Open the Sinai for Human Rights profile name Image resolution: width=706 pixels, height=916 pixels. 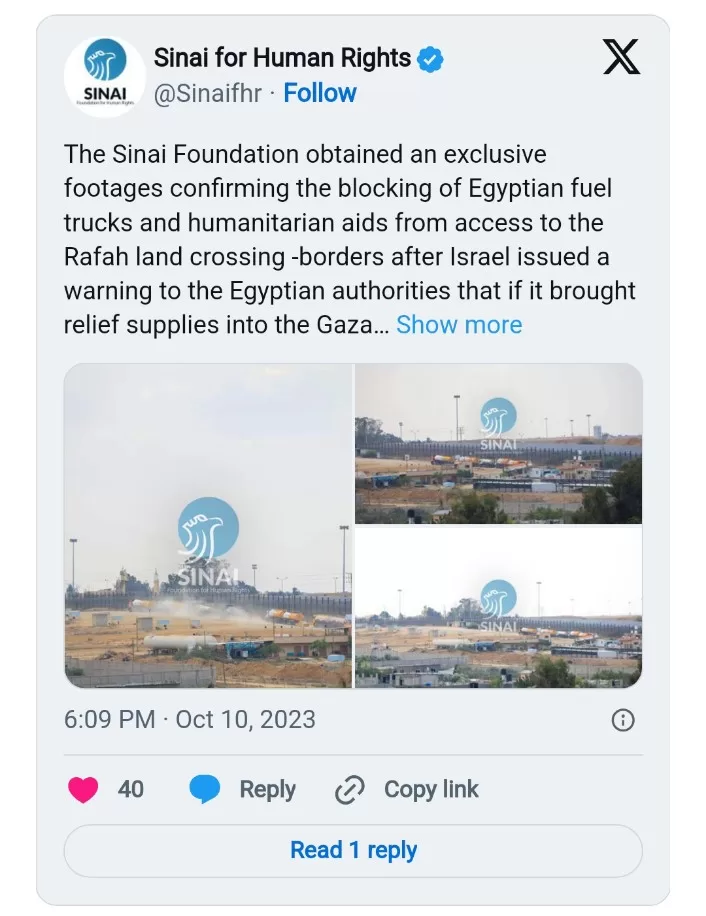[282, 58]
